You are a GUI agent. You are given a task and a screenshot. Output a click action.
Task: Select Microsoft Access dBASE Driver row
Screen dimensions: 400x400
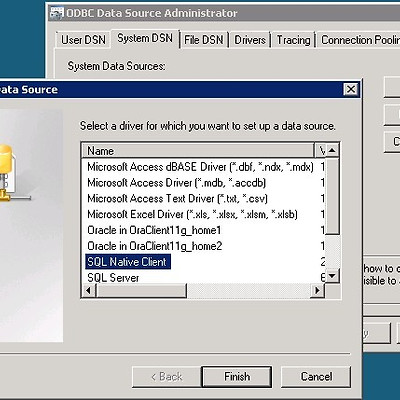point(203,167)
